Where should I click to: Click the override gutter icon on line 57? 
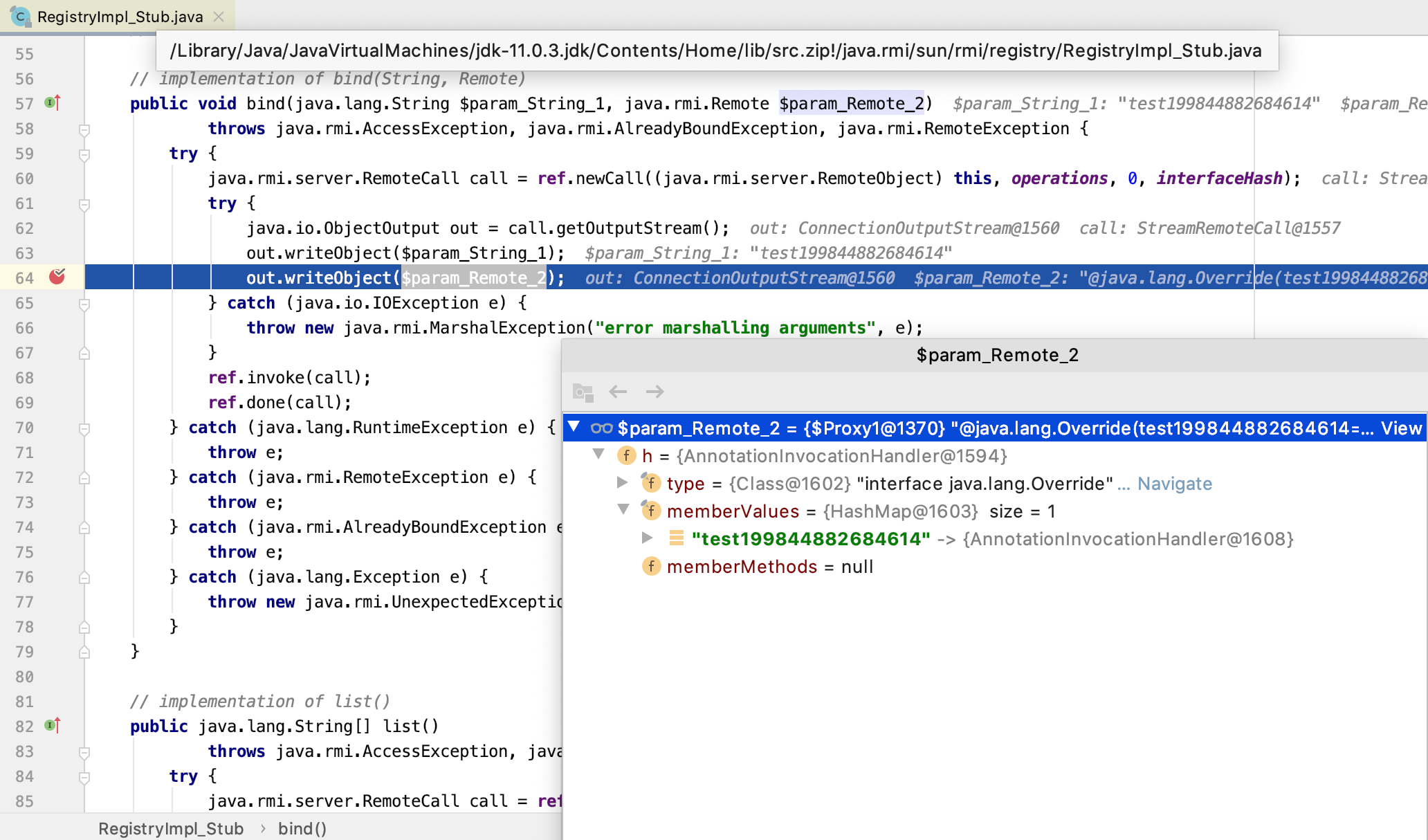[x=53, y=103]
